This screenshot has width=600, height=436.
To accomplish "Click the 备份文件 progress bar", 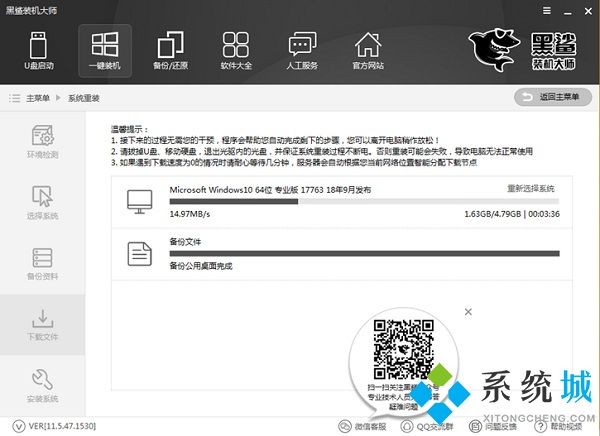I will 364,253.
